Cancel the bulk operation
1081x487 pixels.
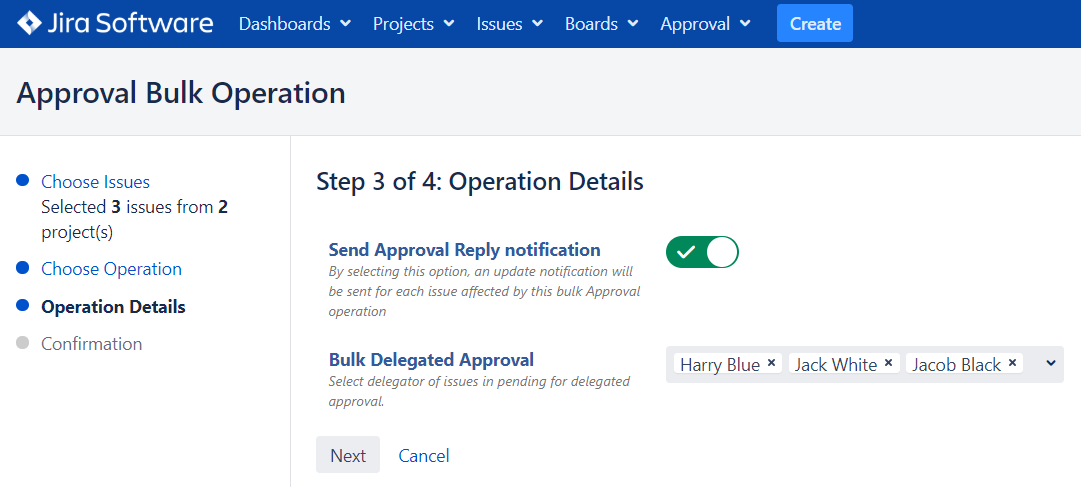[424, 455]
